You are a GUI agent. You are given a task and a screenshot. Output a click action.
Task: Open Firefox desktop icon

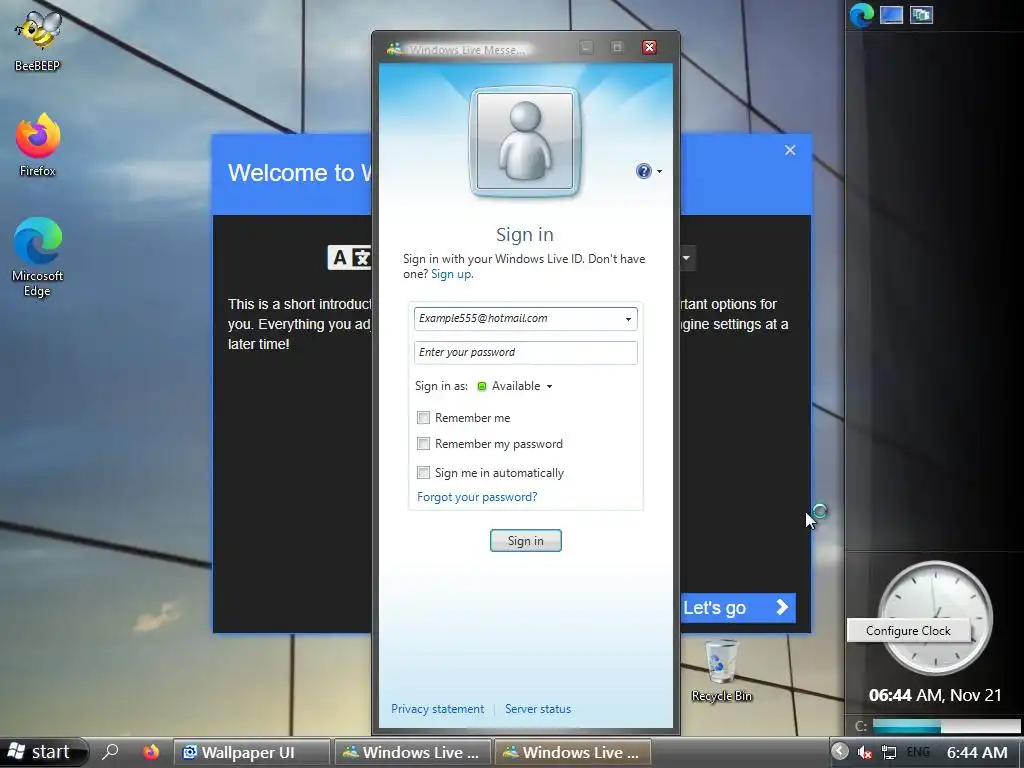click(x=37, y=145)
